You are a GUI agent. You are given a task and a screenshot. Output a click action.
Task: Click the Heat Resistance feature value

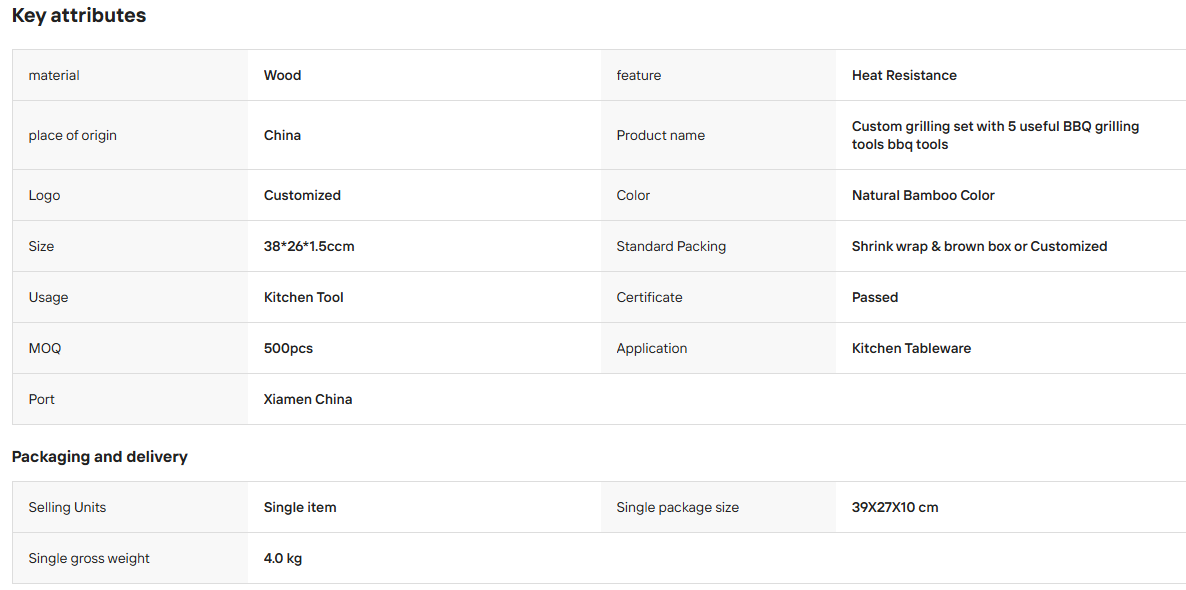pos(904,75)
